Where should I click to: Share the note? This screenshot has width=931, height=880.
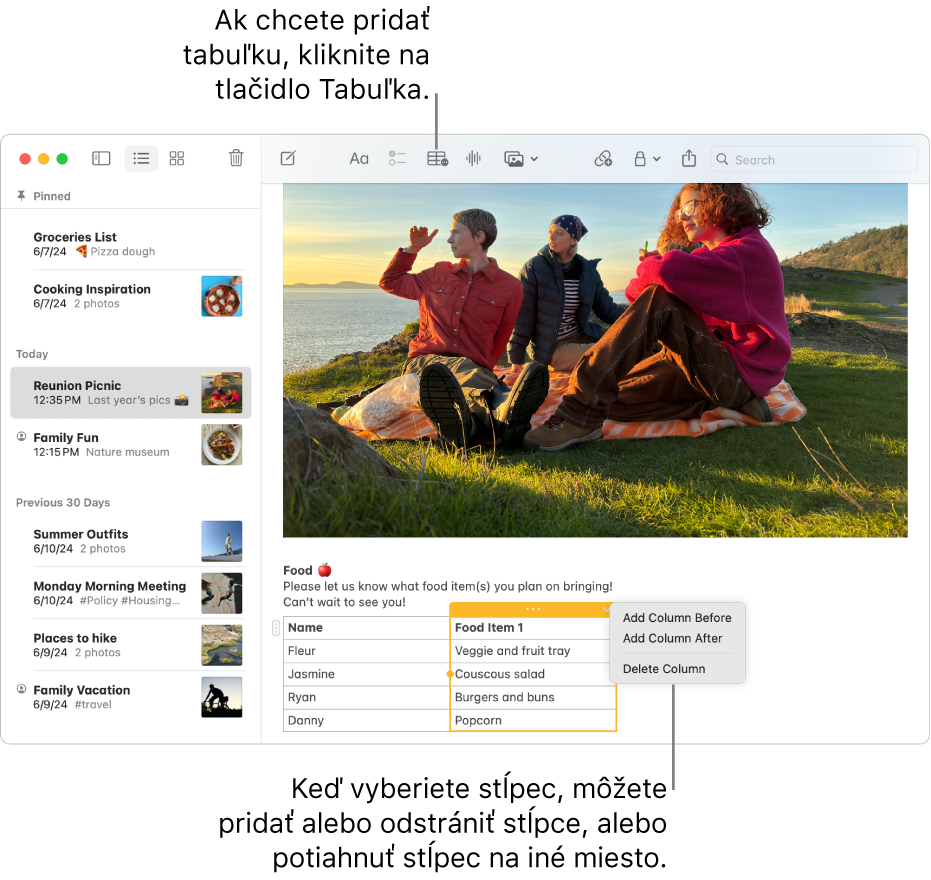tap(689, 158)
